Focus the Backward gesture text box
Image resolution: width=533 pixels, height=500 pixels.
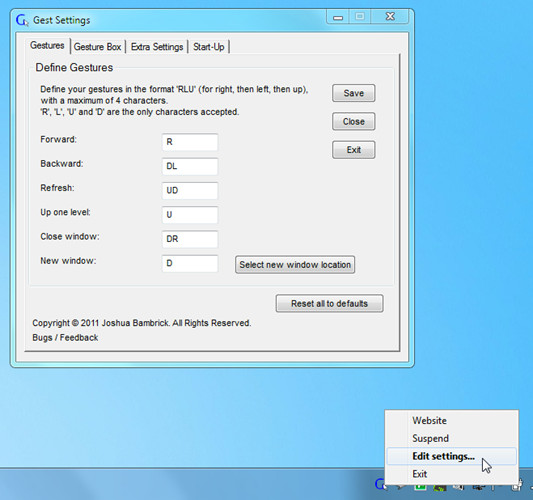(x=190, y=166)
